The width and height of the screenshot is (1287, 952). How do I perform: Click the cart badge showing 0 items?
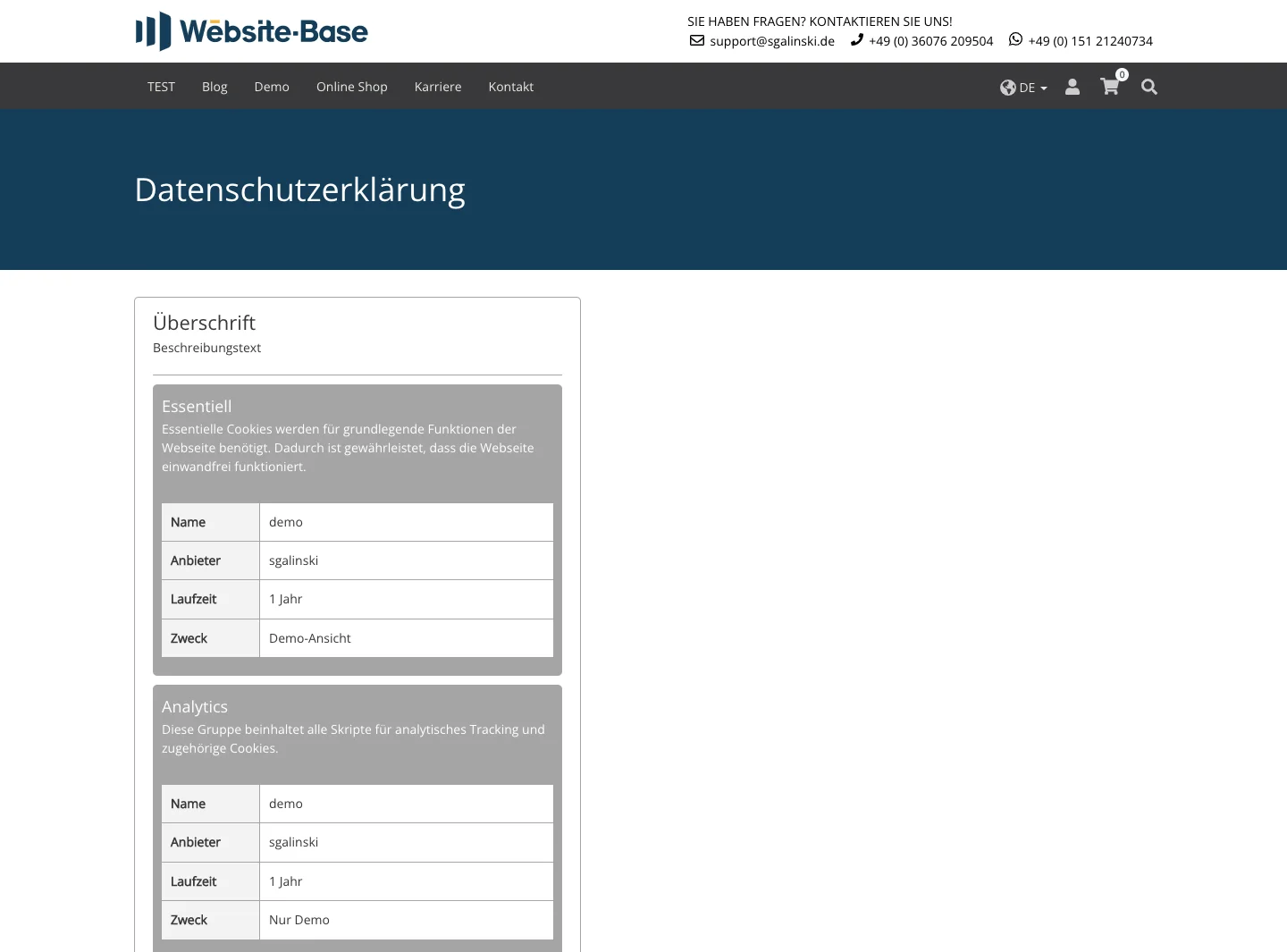pyautogui.click(x=1122, y=75)
